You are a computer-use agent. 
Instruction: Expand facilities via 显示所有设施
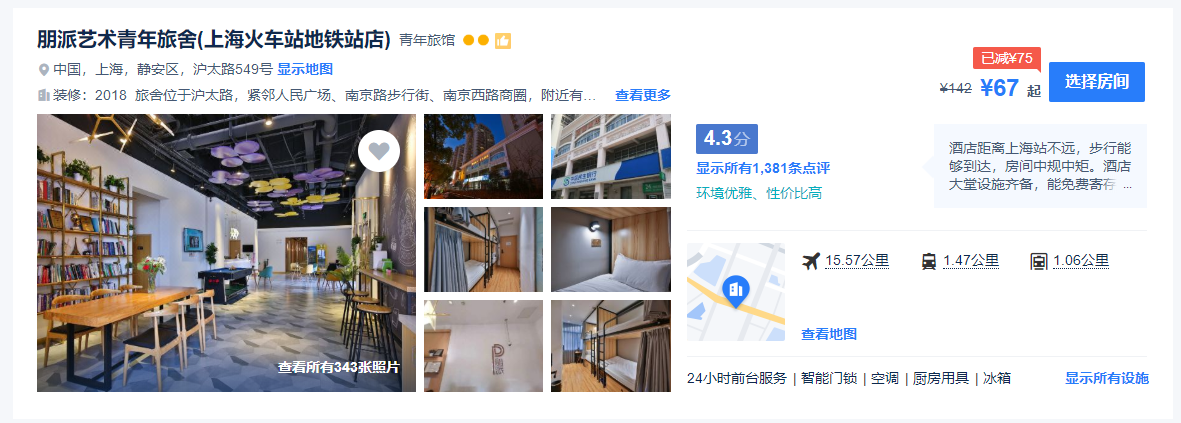tap(1106, 378)
